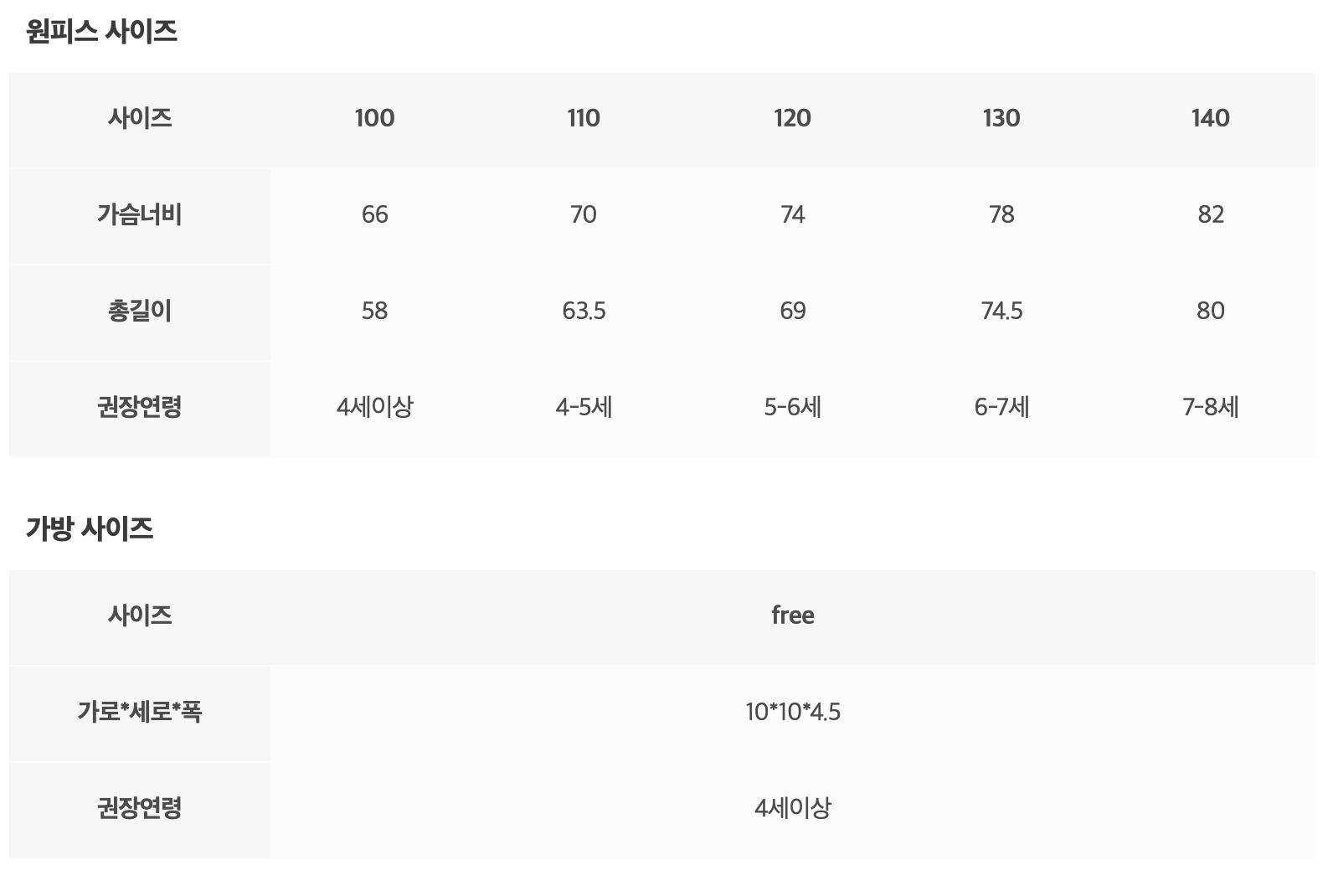The image size is (1333, 896).
Task: Select size 140 column header
Action: (1210, 118)
